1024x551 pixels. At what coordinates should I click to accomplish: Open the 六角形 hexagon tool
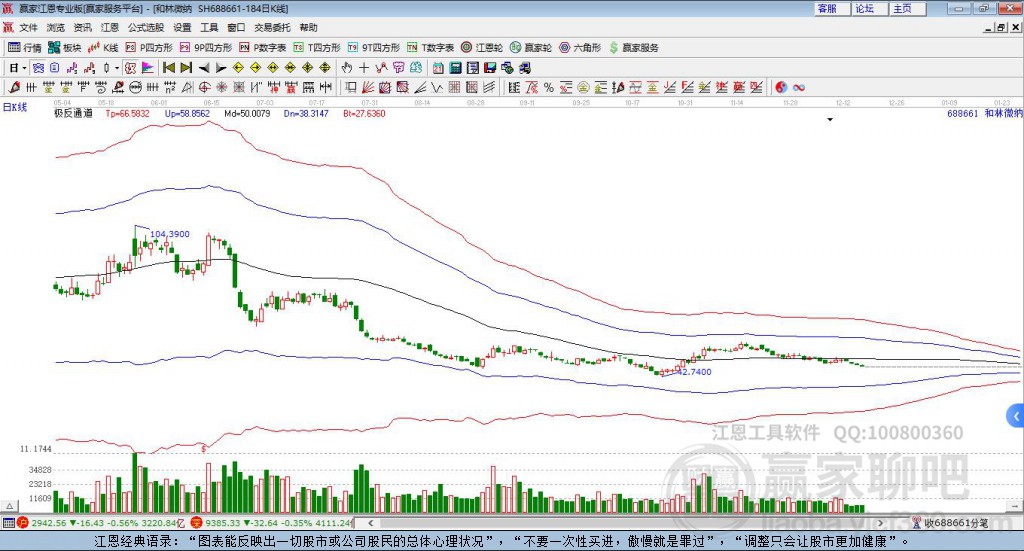pyautogui.click(x=580, y=48)
